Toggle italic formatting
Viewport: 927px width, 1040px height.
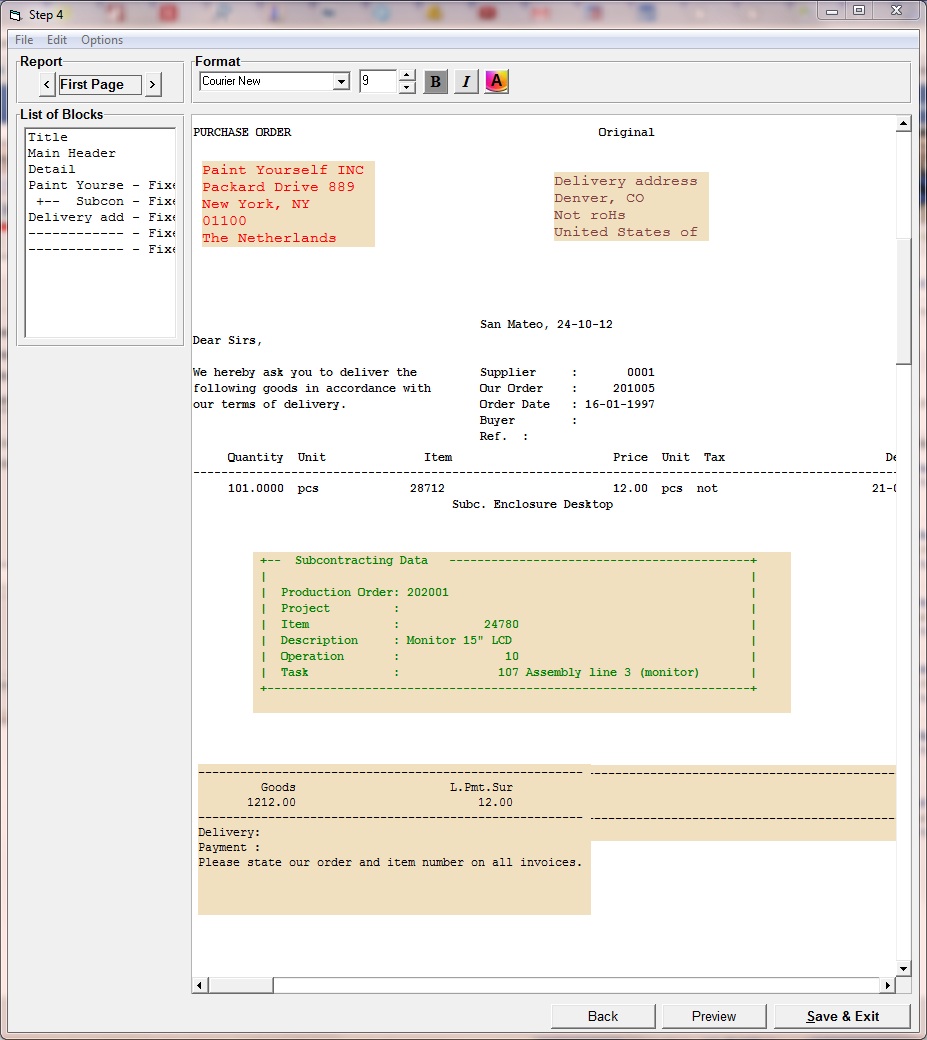click(x=465, y=81)
